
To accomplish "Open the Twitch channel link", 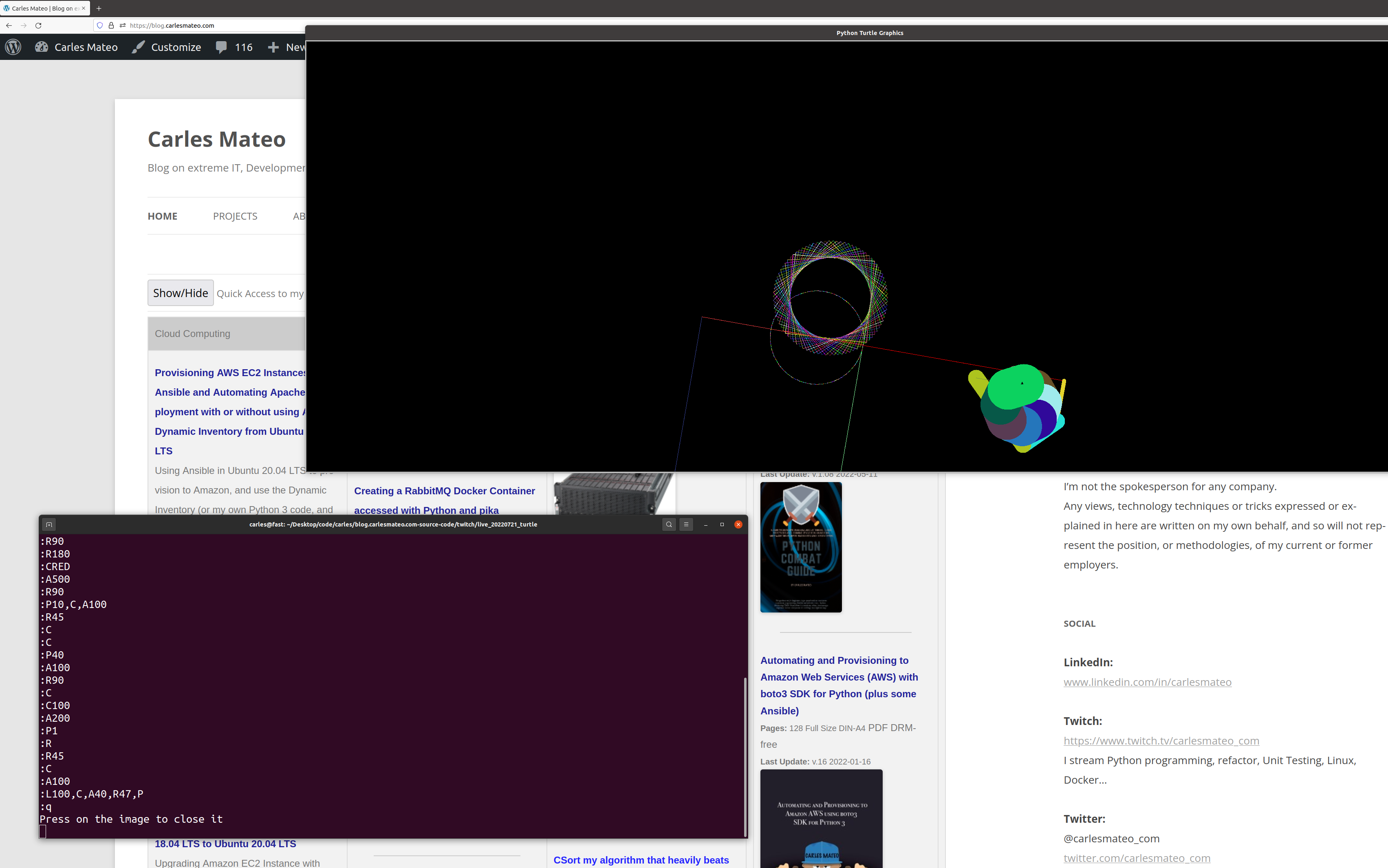I will pyautogui.click(x=1161, y=740).
